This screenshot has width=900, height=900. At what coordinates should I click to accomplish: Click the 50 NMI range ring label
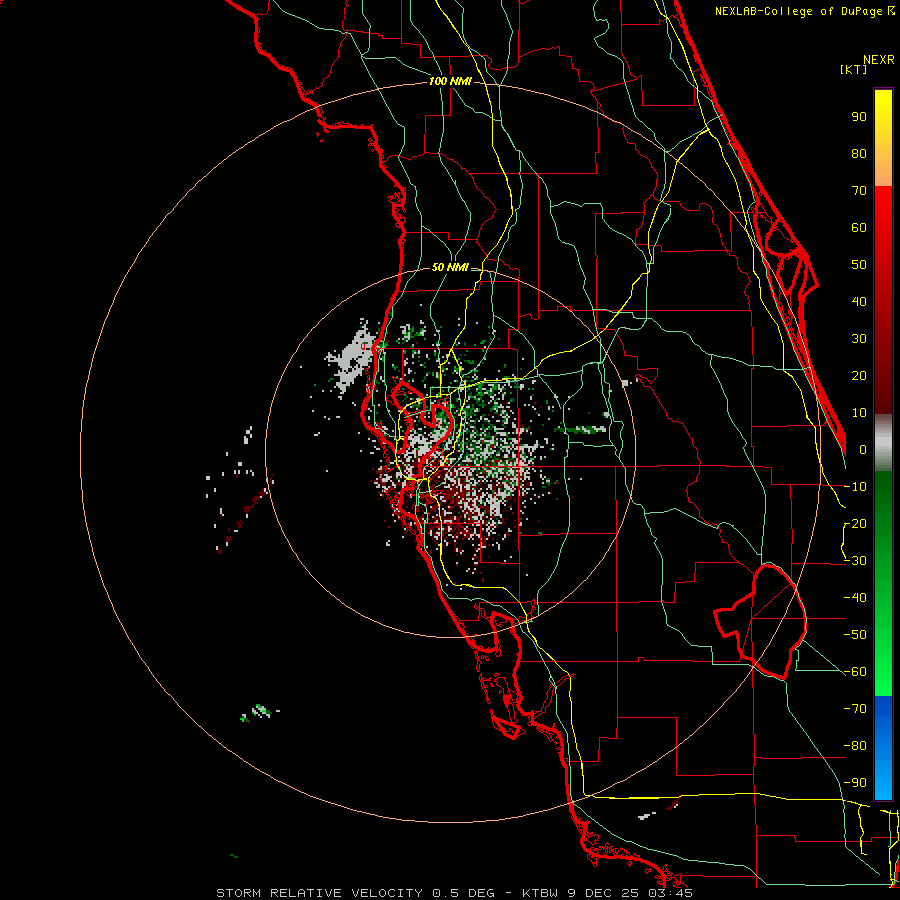pyautogui.click(x=449, y=267)
